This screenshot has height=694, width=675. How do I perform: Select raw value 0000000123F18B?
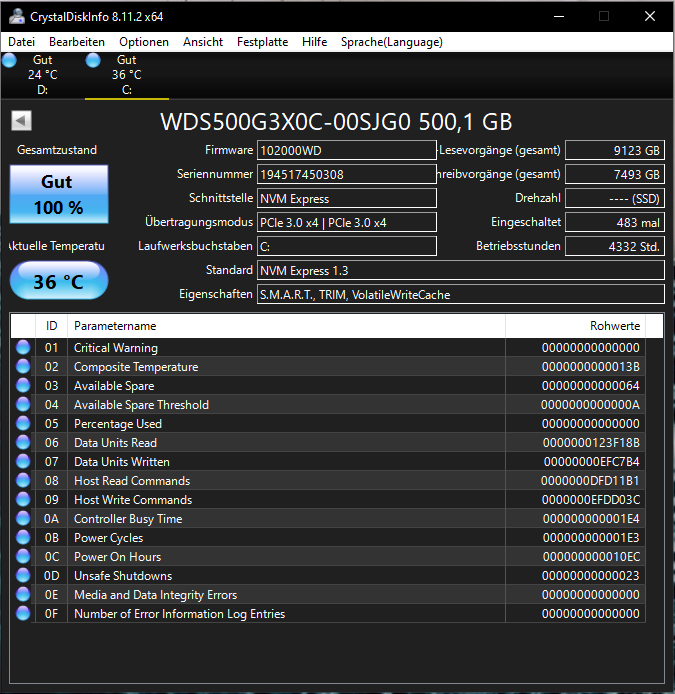pyautogui.click(x=591, y=443)
